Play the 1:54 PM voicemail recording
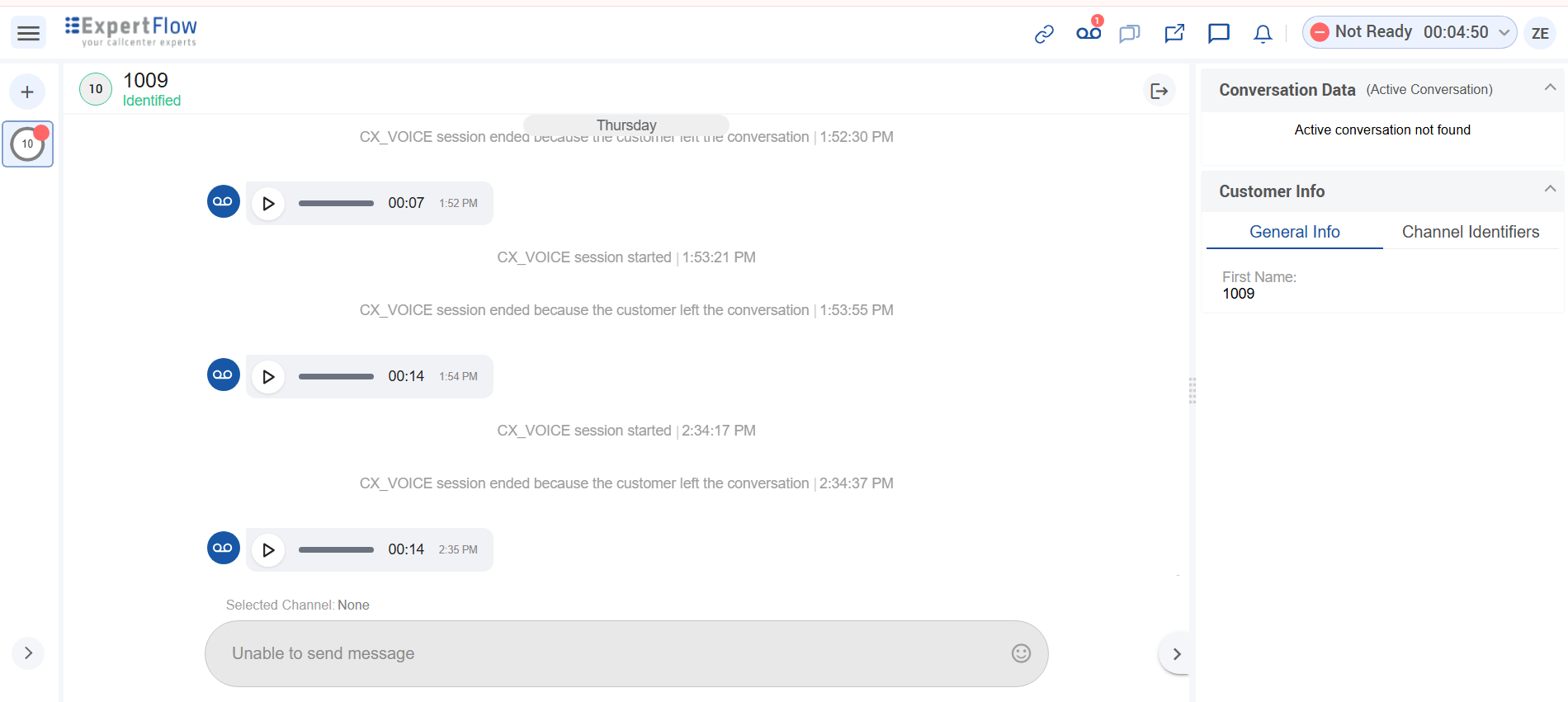 point(268,376)
